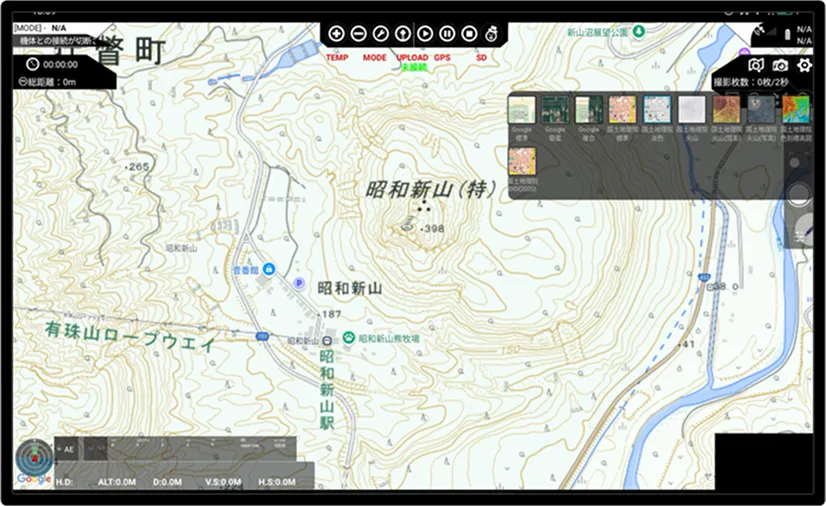Select the 国土地理院 DID map thumbnail

click(522, 161)
